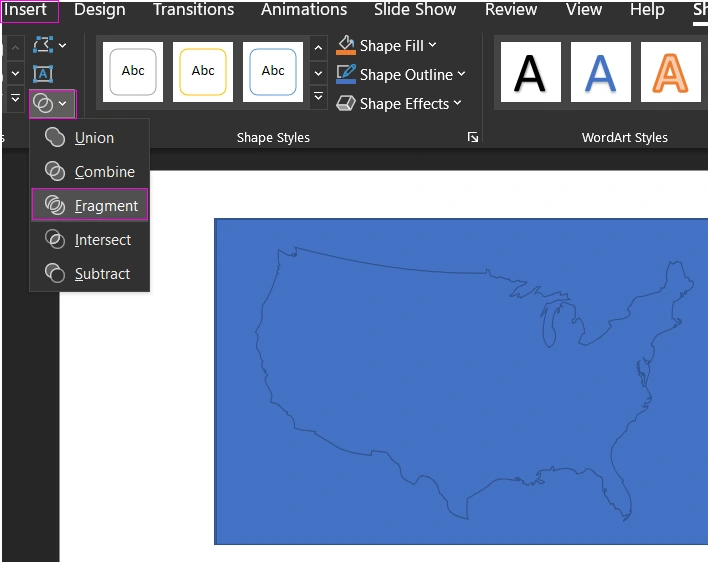Open the Help tab
Screen dimensions: 708x562
point(647,10)
